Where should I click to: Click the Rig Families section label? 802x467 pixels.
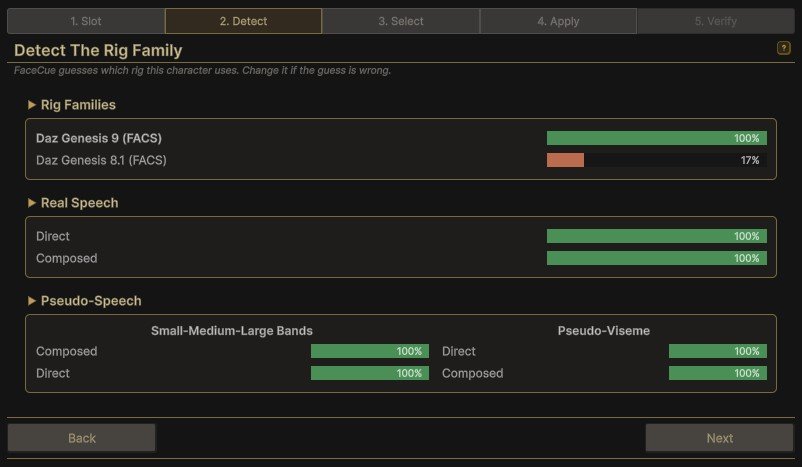pyautogui.click(x=78, y=105)
